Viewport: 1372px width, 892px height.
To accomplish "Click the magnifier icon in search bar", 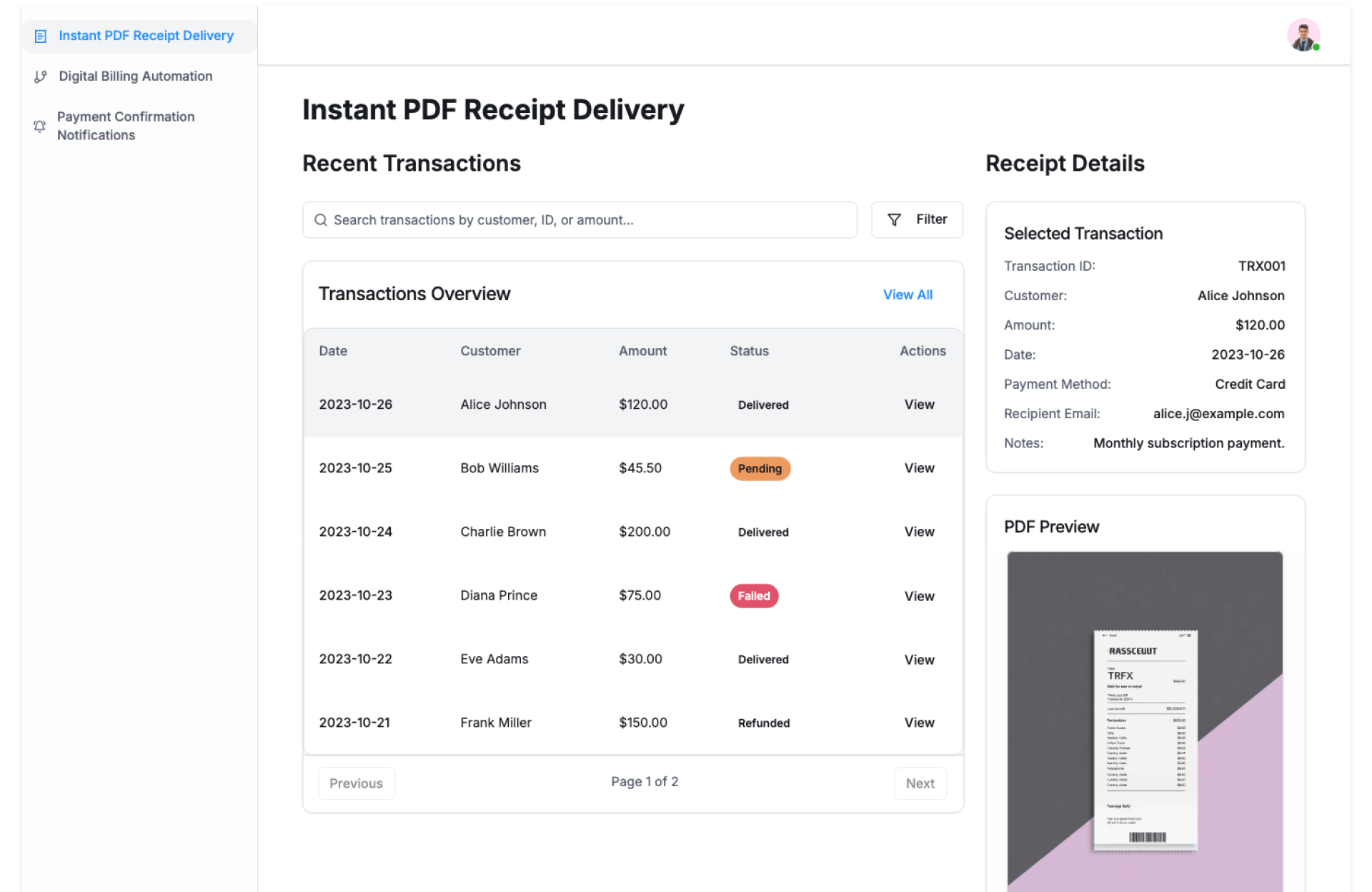I will [x=321, y=220].
